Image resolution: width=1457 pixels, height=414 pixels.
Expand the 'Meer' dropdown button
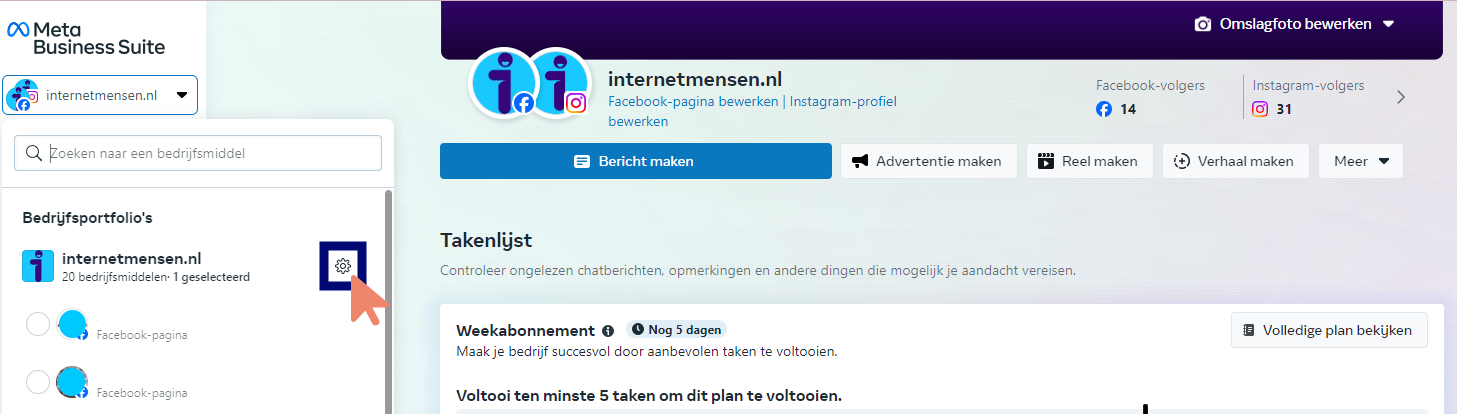coord(1361,161)
